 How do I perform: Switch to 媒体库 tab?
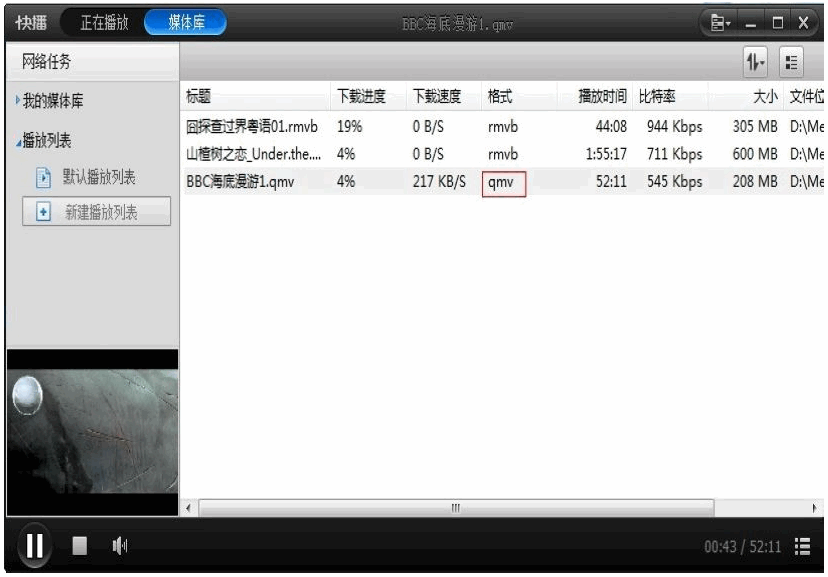click(185, 22)
